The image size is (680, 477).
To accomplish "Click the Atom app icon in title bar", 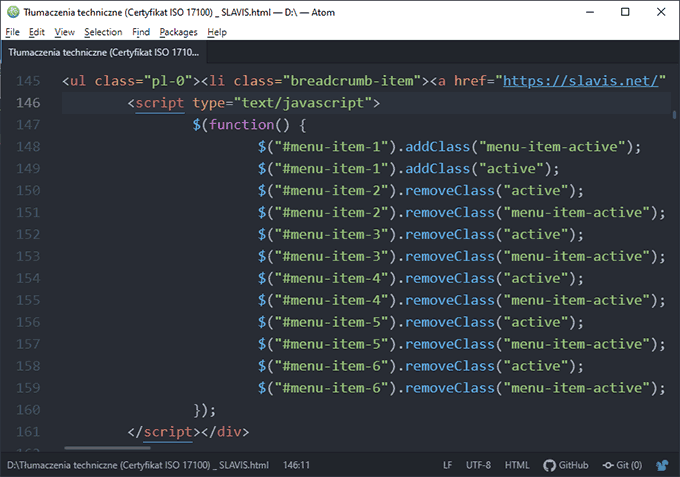I will 13,12.
